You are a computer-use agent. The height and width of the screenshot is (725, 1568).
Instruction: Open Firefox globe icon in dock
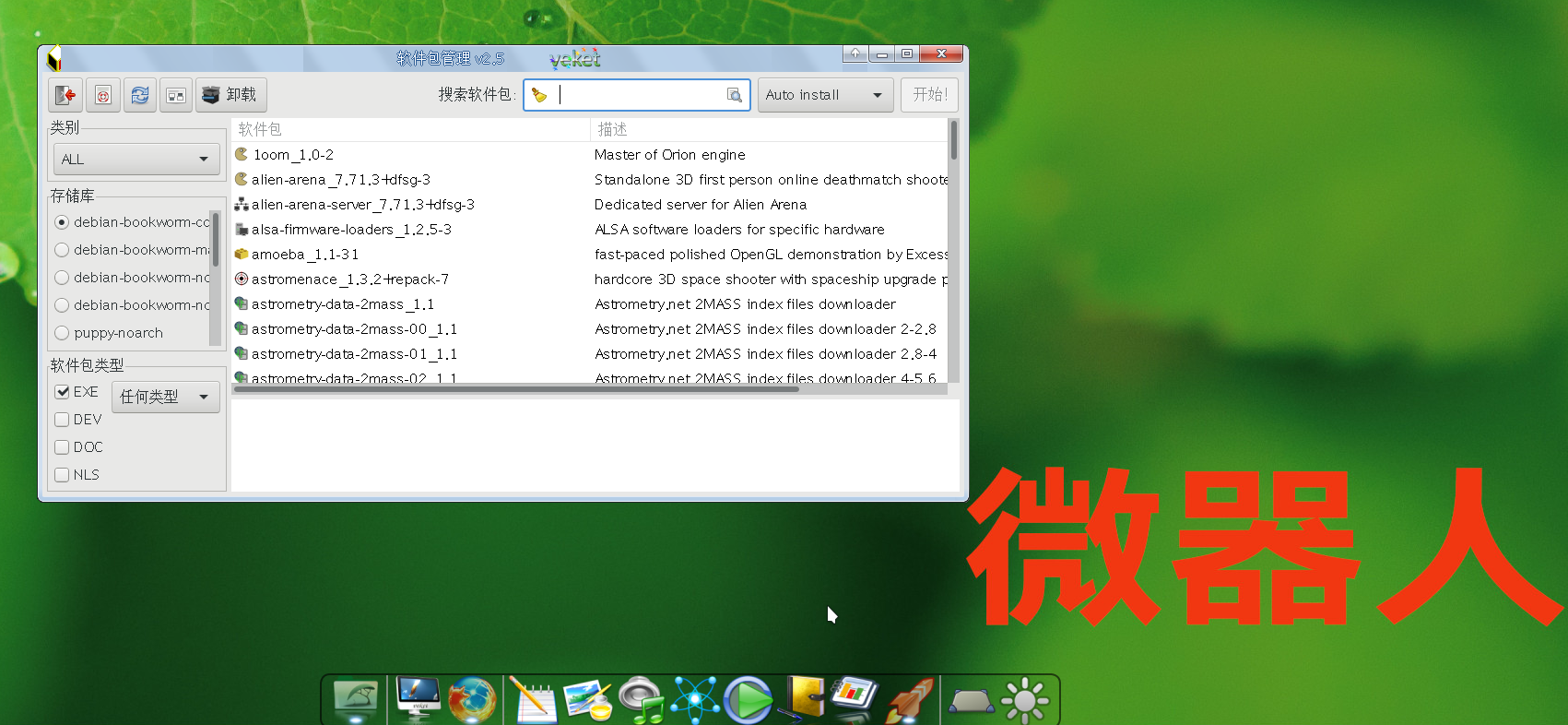tap(471, 700)
